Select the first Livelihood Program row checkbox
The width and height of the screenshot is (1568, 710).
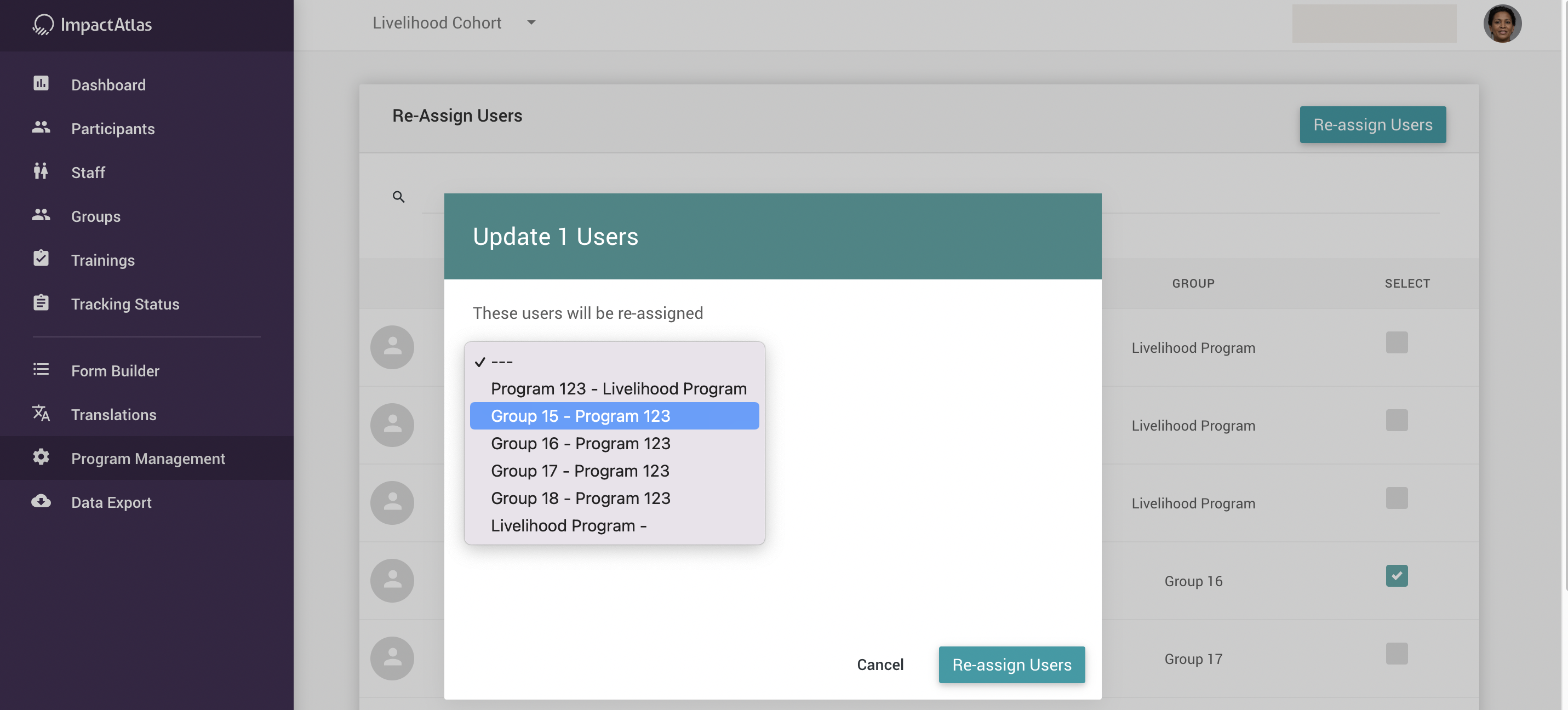pyautogui.click(x=1398, y=343)
